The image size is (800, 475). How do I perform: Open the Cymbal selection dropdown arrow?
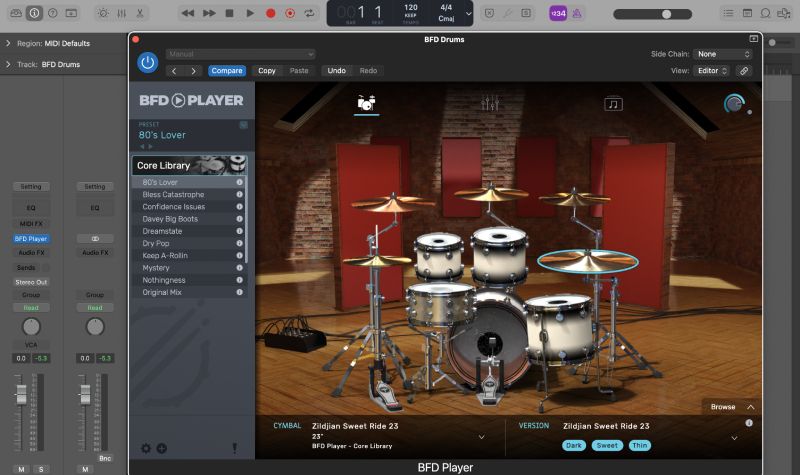481,437
